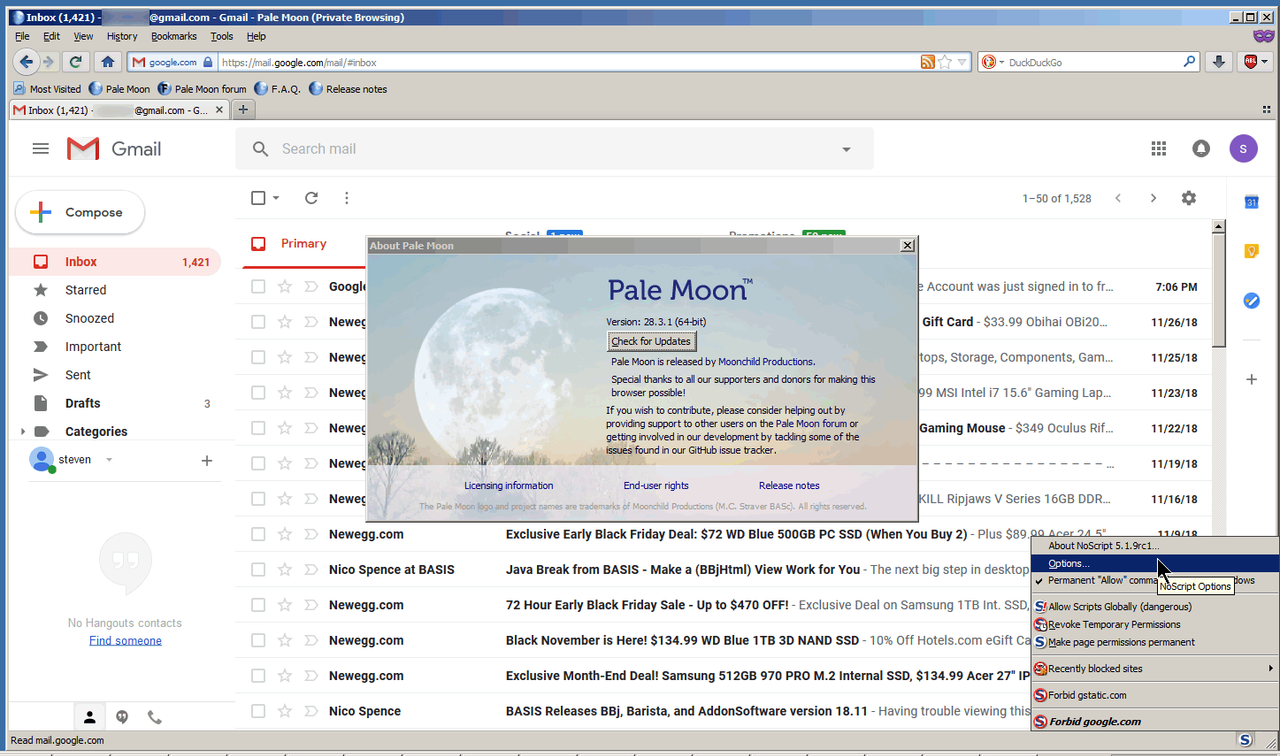
Task: Open Google Keep side panel icon
Action: [x=1251, y=251]
